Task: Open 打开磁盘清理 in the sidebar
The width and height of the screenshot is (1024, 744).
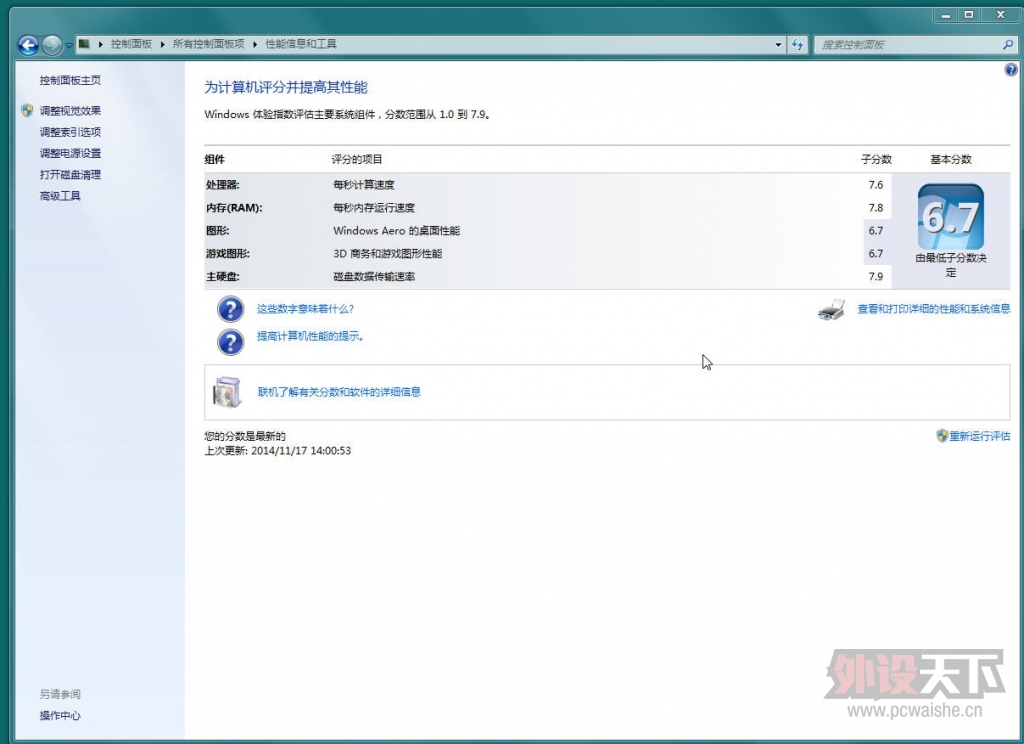Action: 70,175
